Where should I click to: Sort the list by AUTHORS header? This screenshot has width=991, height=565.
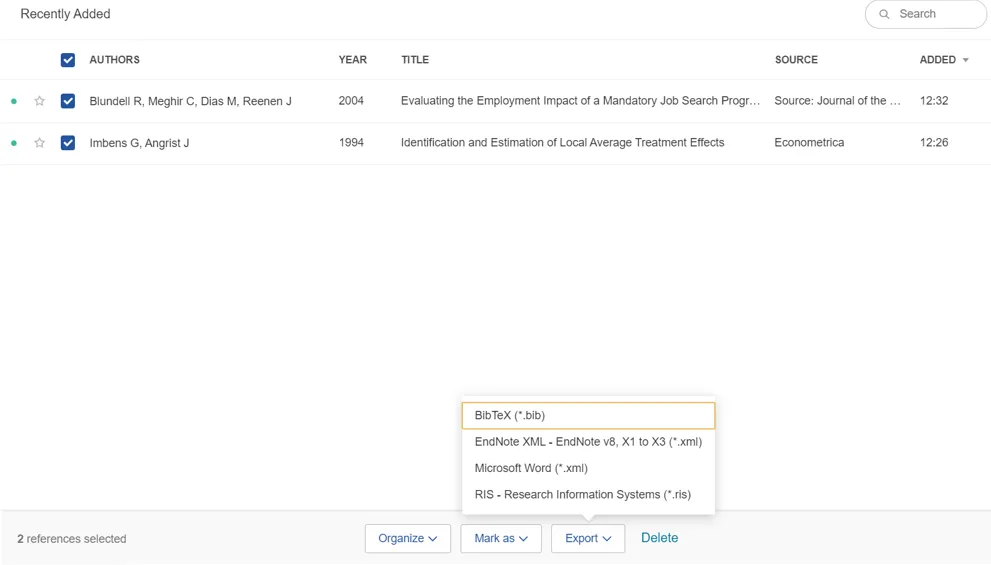tap(114, 60)
